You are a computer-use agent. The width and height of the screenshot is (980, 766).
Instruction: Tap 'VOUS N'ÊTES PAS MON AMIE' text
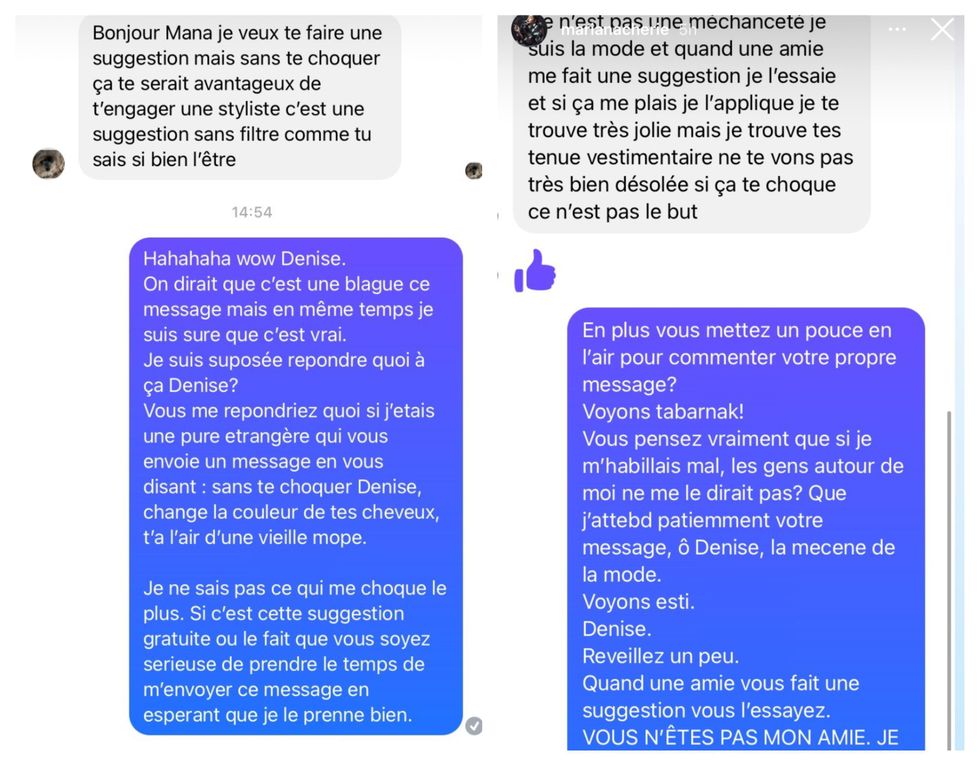coord(726,738)
